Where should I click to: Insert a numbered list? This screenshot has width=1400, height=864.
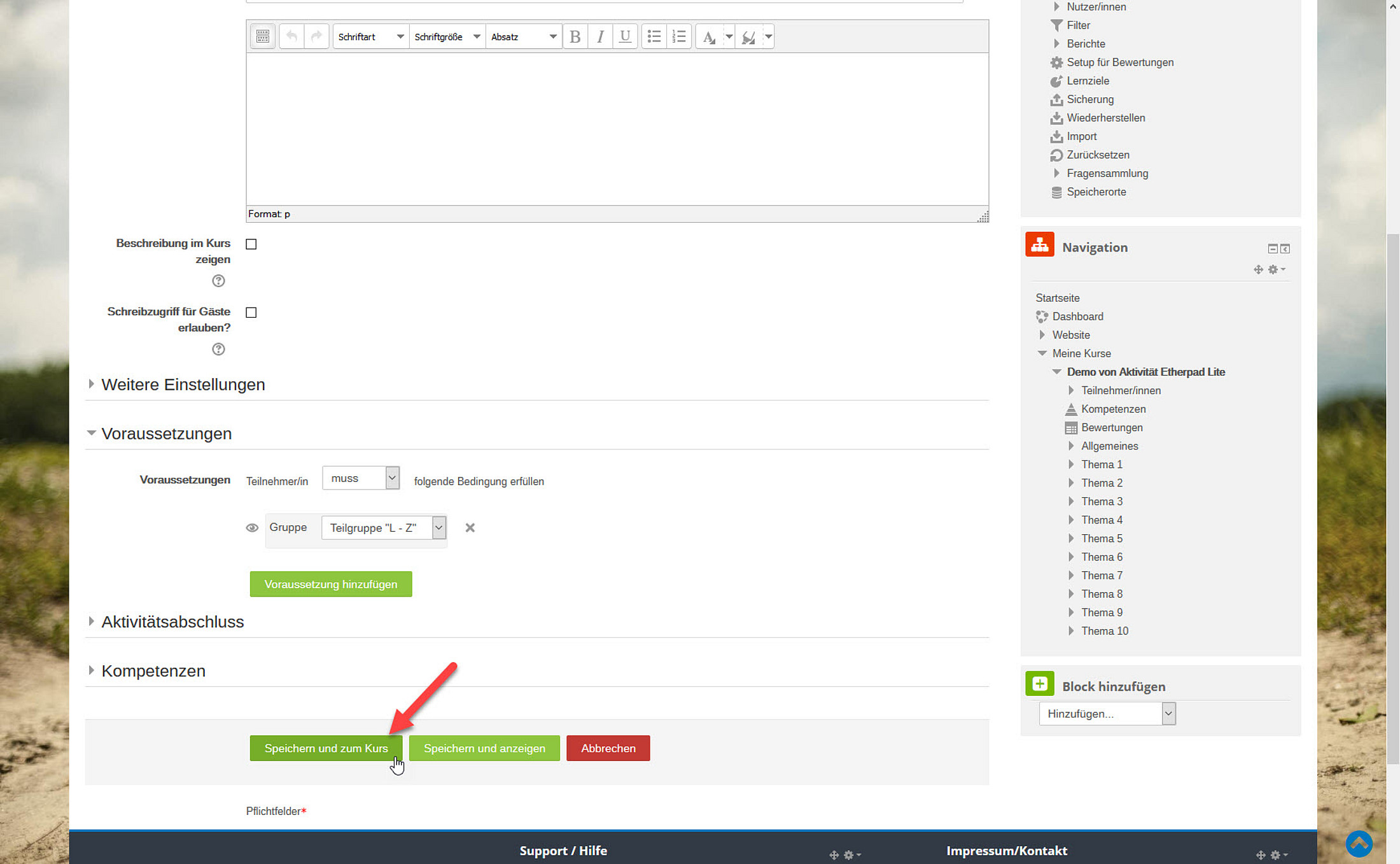pyautogui.click(x=678, y=36)
